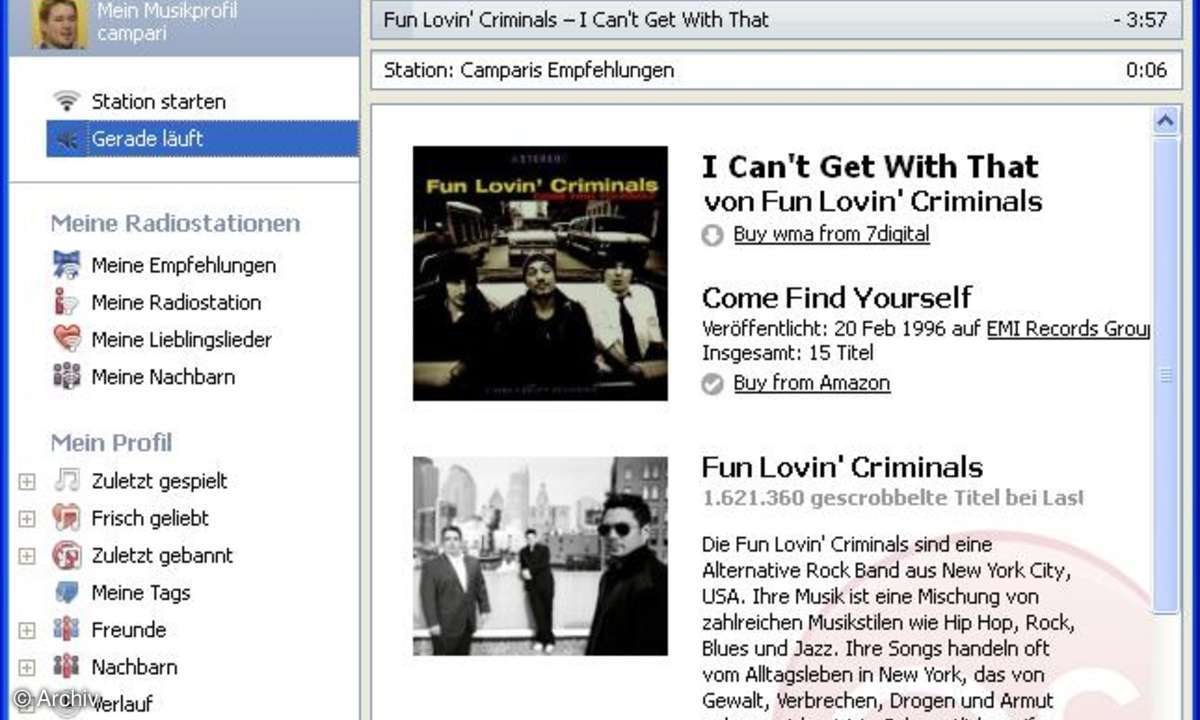Click the Freunde people icon
The width and height of the screenshot is (1200, 720).
click(x=67, y=629)
